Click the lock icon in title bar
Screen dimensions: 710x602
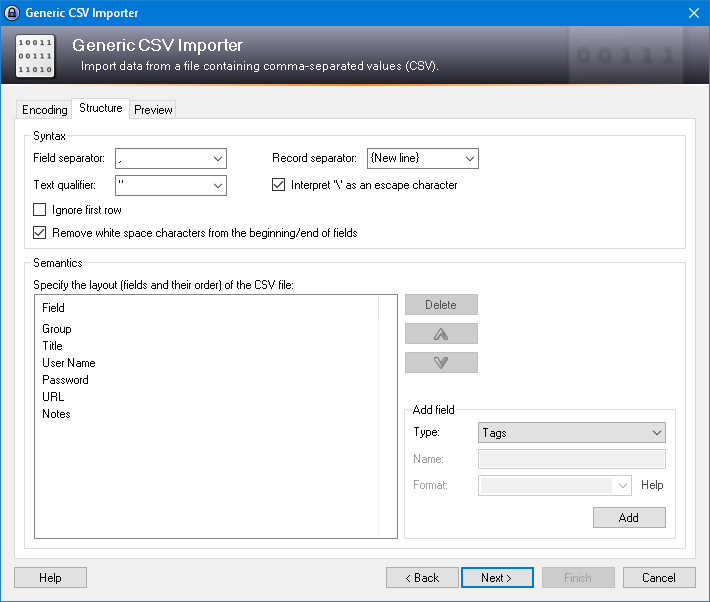(x=13, y=13)
